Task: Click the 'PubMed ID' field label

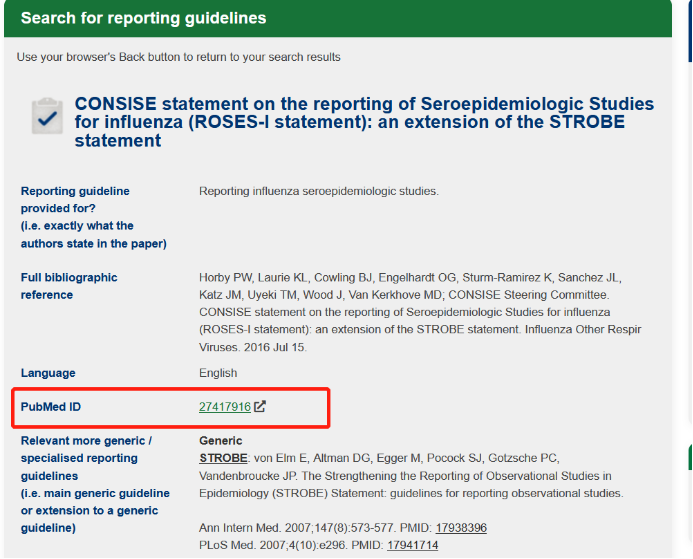Action: (x=50, y=407)
